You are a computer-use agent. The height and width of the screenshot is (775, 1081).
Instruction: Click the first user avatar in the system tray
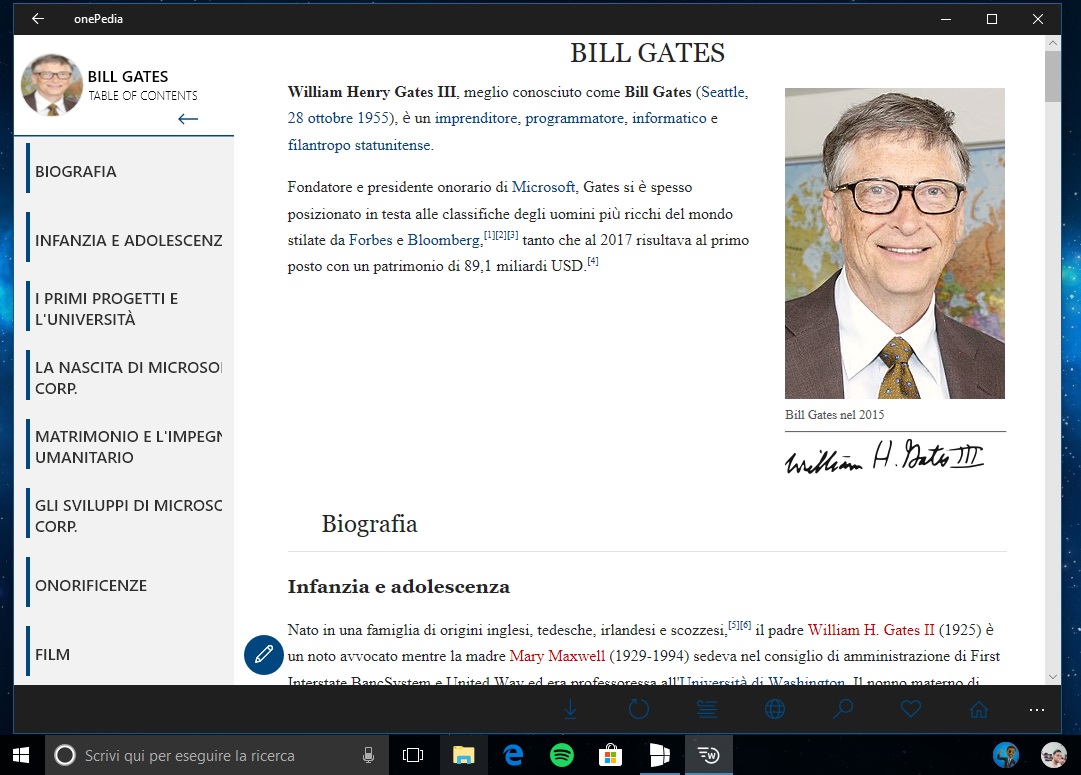coord(1006,756)
